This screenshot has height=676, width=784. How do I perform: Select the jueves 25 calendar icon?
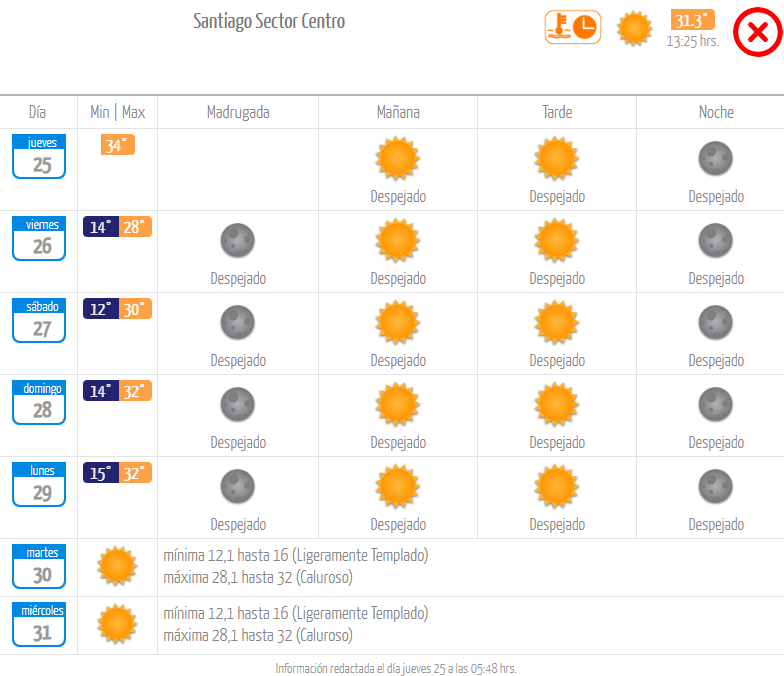(x=39, y=156)
